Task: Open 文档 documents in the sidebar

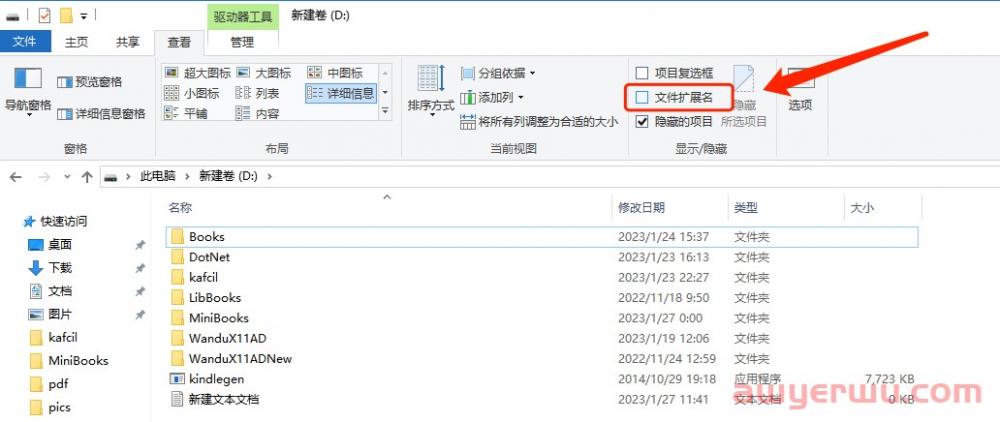Action: [50, 291]
